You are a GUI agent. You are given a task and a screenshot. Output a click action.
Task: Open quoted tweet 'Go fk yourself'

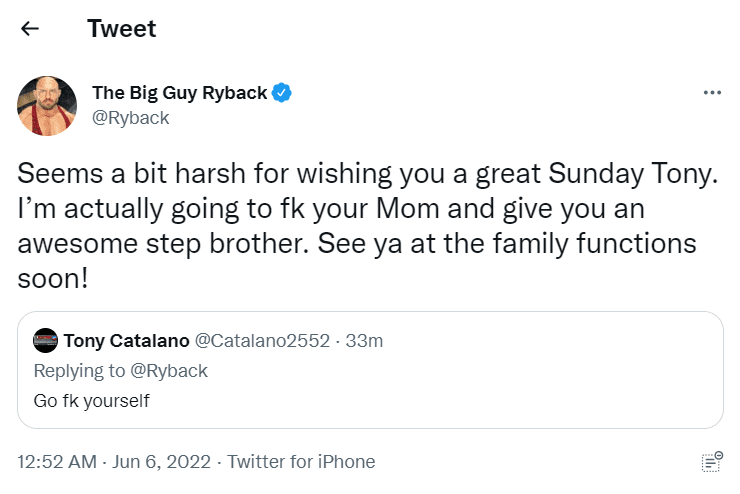coord(91,401)
